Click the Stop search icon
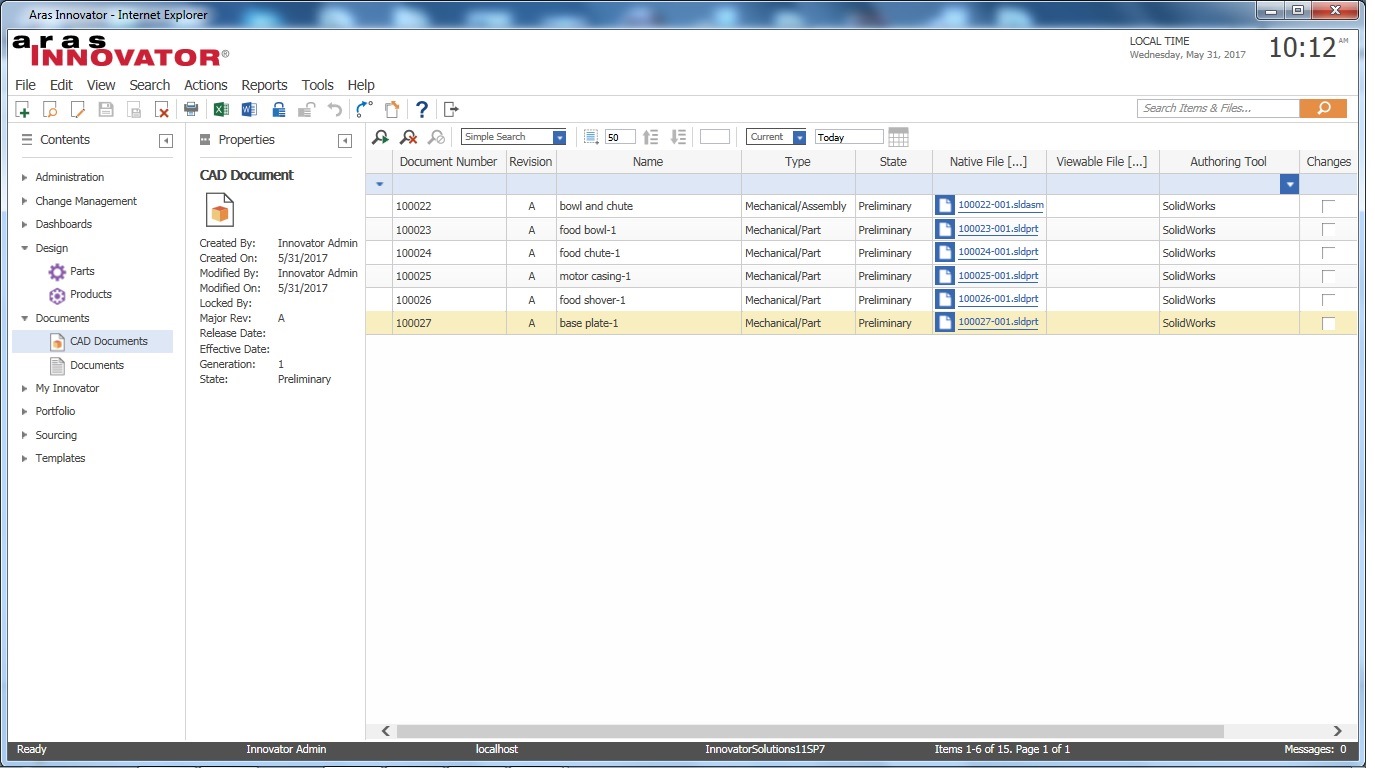 pos(436,137)
